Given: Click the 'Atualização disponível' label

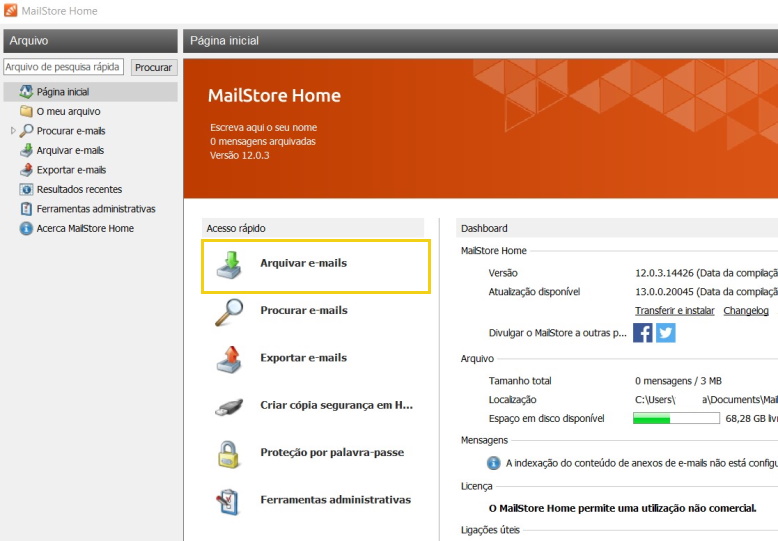Looking at the screenshot, I should click(534, 292).
